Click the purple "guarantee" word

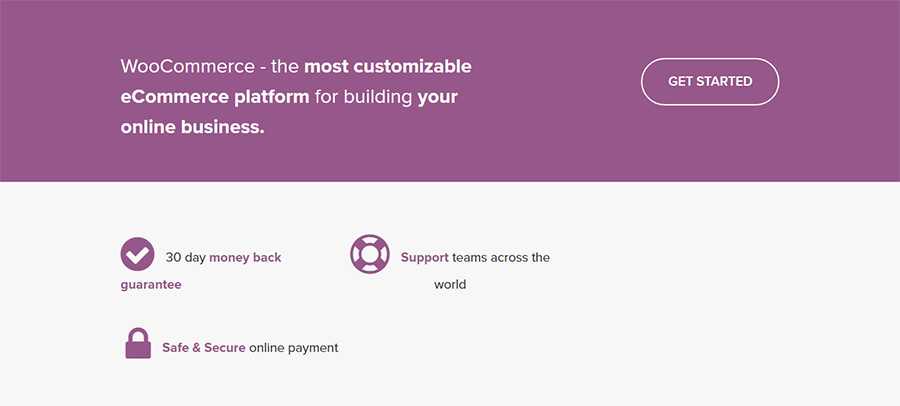tap(151, 285)
